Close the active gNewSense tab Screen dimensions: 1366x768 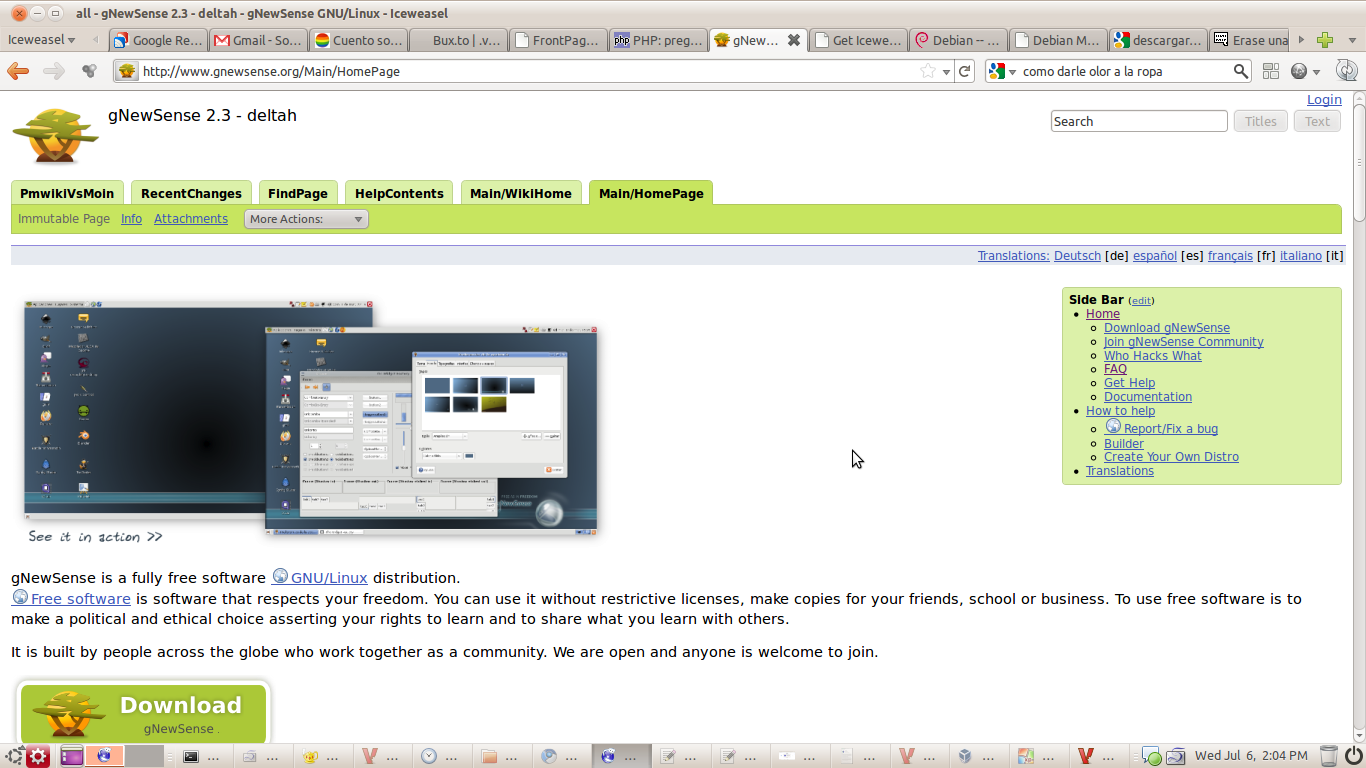793,40
